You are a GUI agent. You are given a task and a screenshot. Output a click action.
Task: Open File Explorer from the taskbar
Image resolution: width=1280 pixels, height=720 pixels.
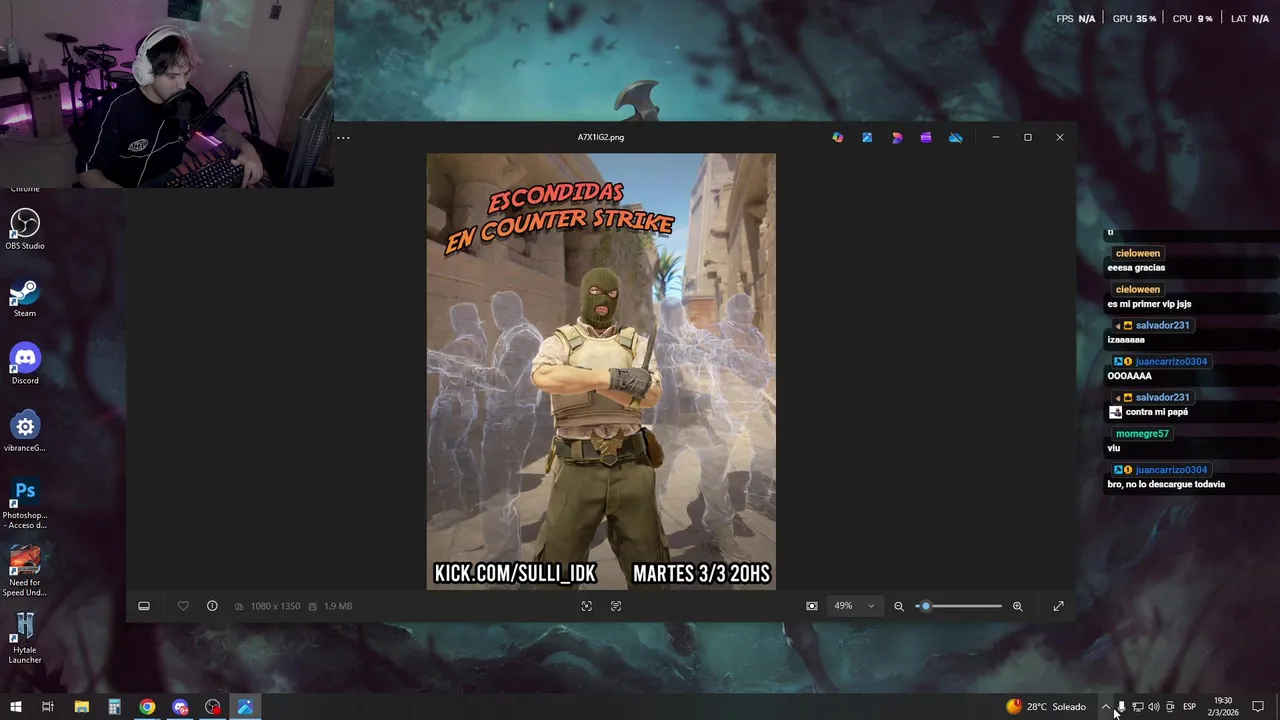[81, 707]
